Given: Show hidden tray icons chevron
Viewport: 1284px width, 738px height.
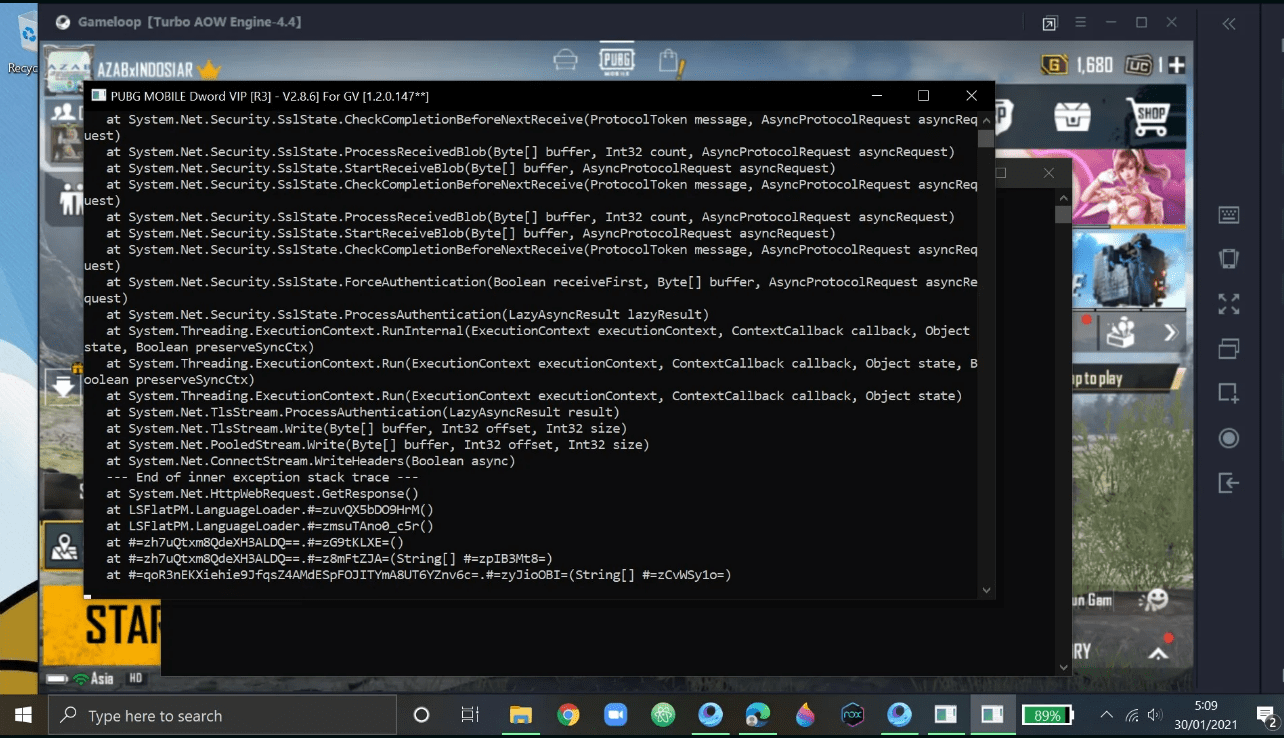Looking at the screenshot, I should [x=1106, y=715].
